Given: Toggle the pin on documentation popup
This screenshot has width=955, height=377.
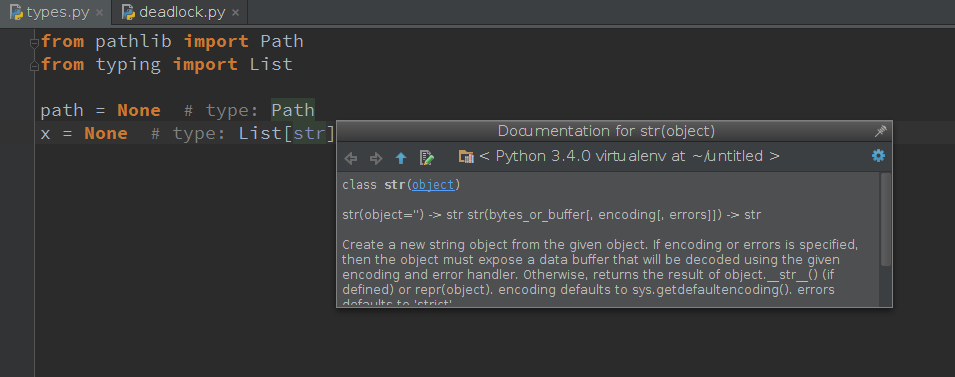Looking at the screenshot, I should [x=880, y=131].
